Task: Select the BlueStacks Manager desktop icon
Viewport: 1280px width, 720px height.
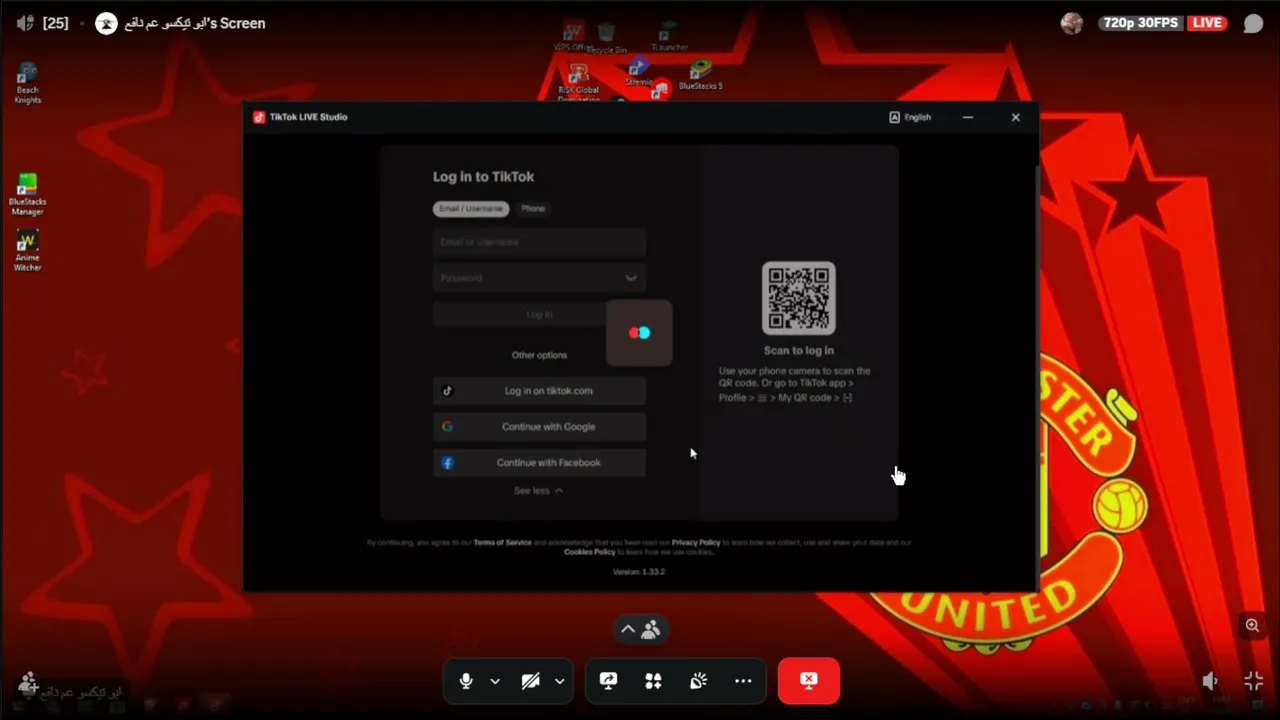Action: tap(27, 195)
